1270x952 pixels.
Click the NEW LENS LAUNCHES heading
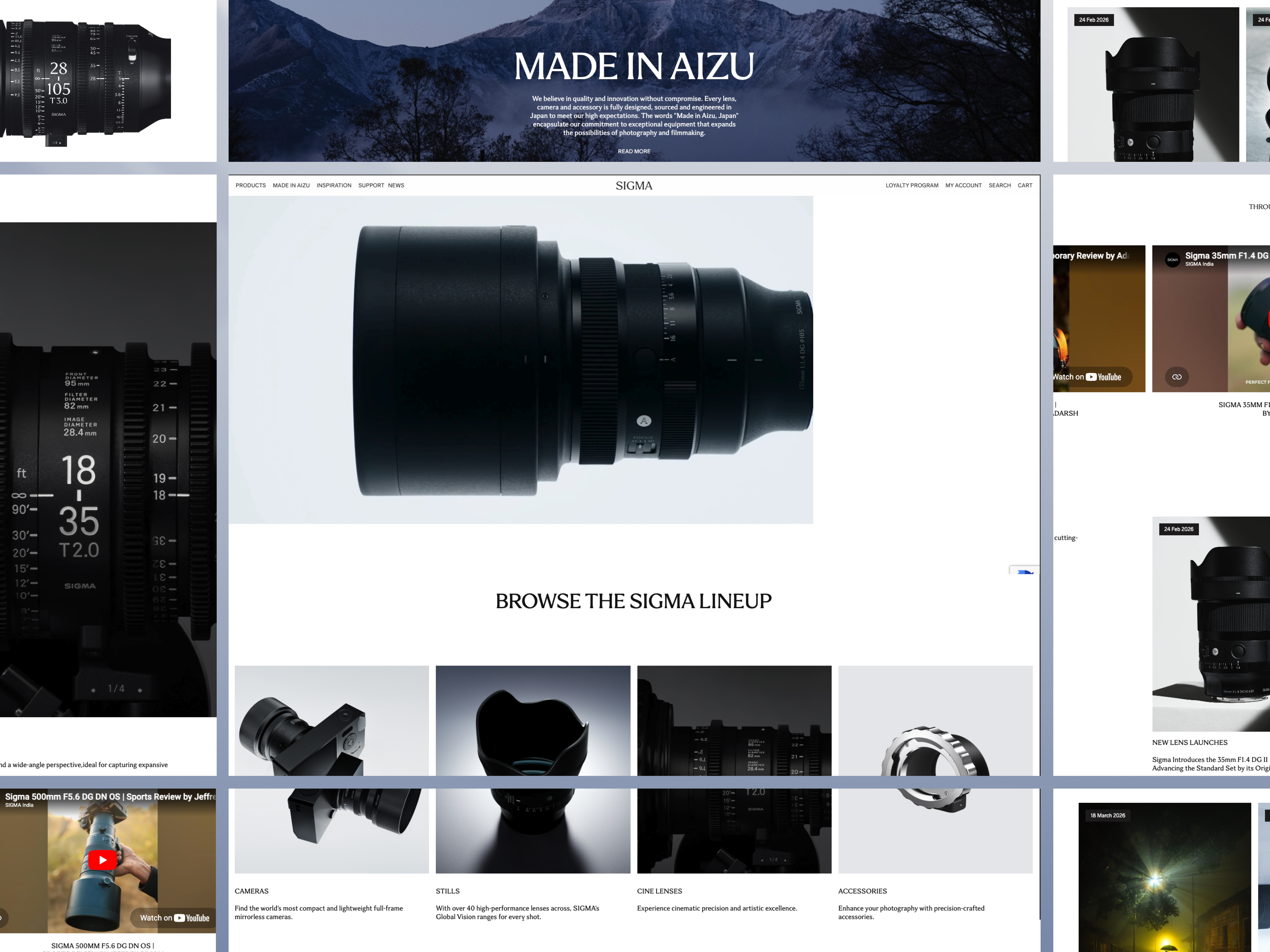pyautogui.click(x=1190, y=743)
